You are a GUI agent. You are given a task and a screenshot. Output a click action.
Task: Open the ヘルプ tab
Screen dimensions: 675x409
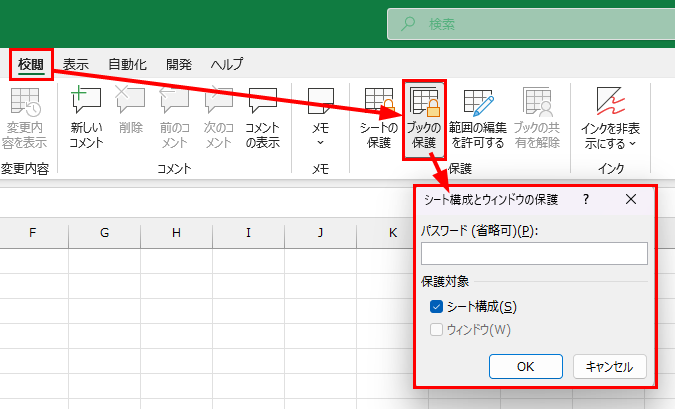click(x=227, y=65)
